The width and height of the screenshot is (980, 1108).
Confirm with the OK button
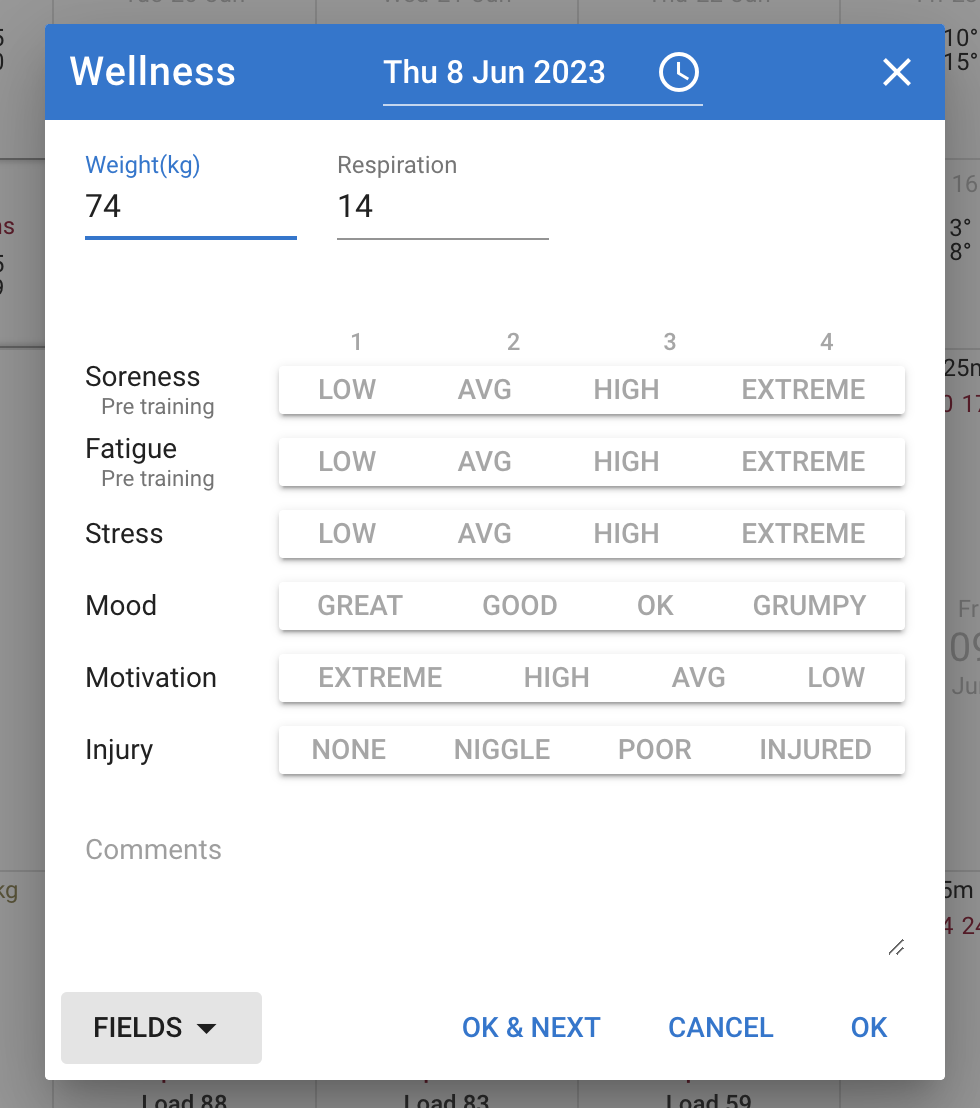(x=868, y=1027)
